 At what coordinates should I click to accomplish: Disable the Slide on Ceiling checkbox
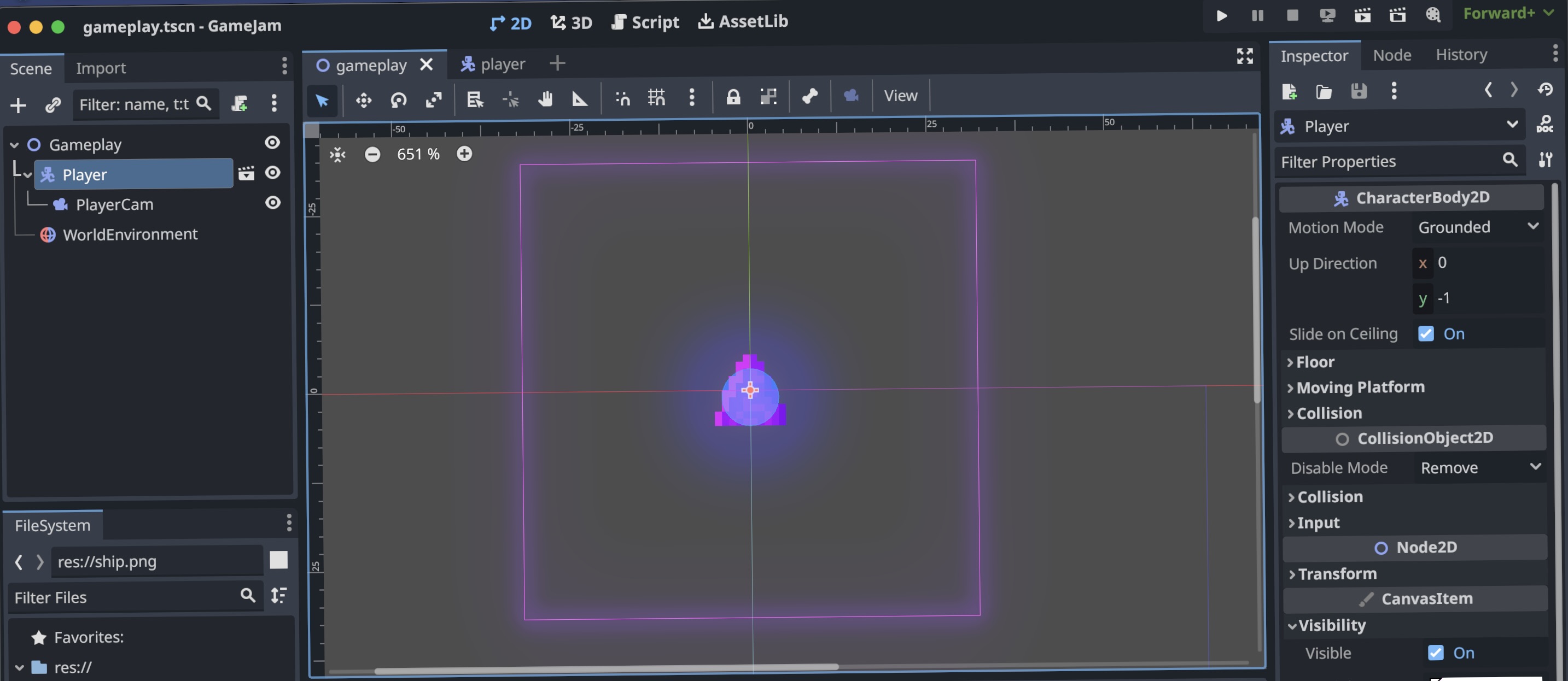[1425, 333]
